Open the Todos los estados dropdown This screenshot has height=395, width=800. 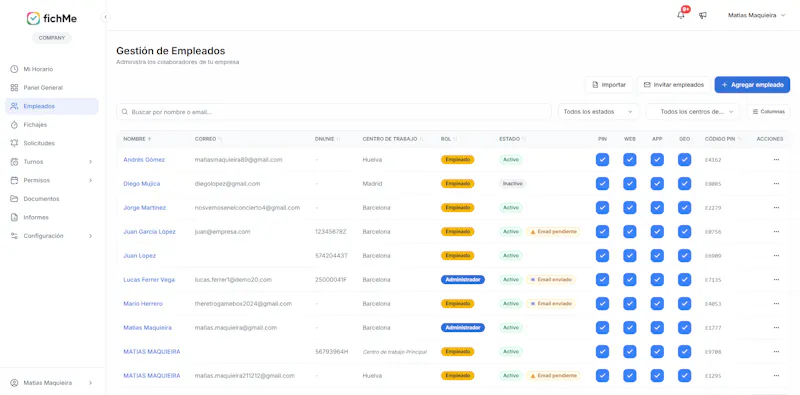(598, 112)
